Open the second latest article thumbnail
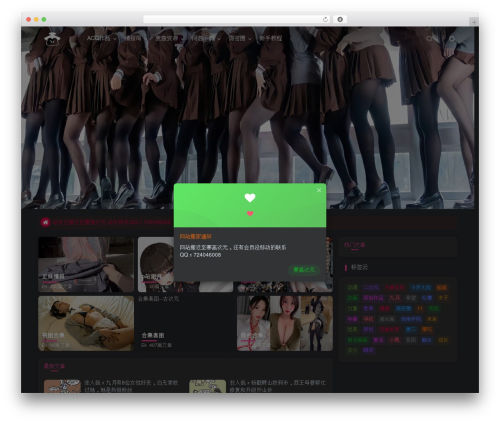The image size is (500, 423). click(207, 386)
